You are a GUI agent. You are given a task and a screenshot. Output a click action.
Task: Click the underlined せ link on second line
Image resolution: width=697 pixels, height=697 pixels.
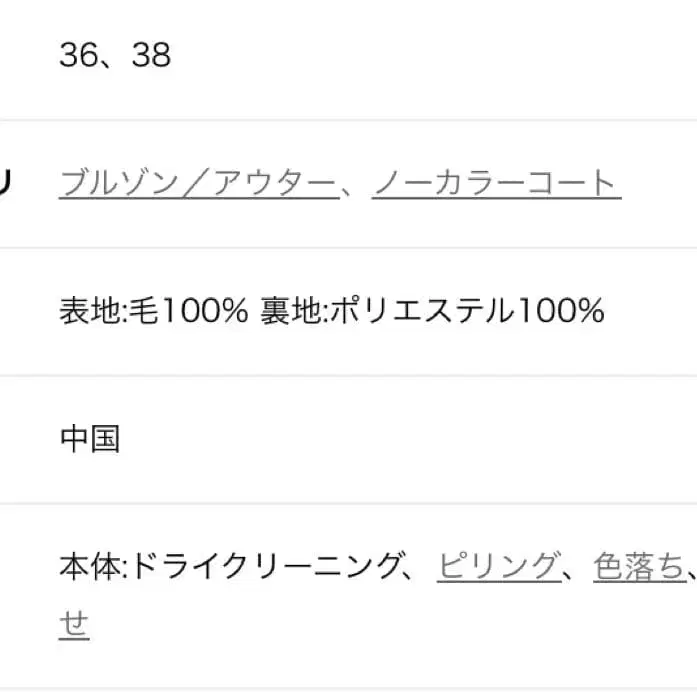click(74, 625)
